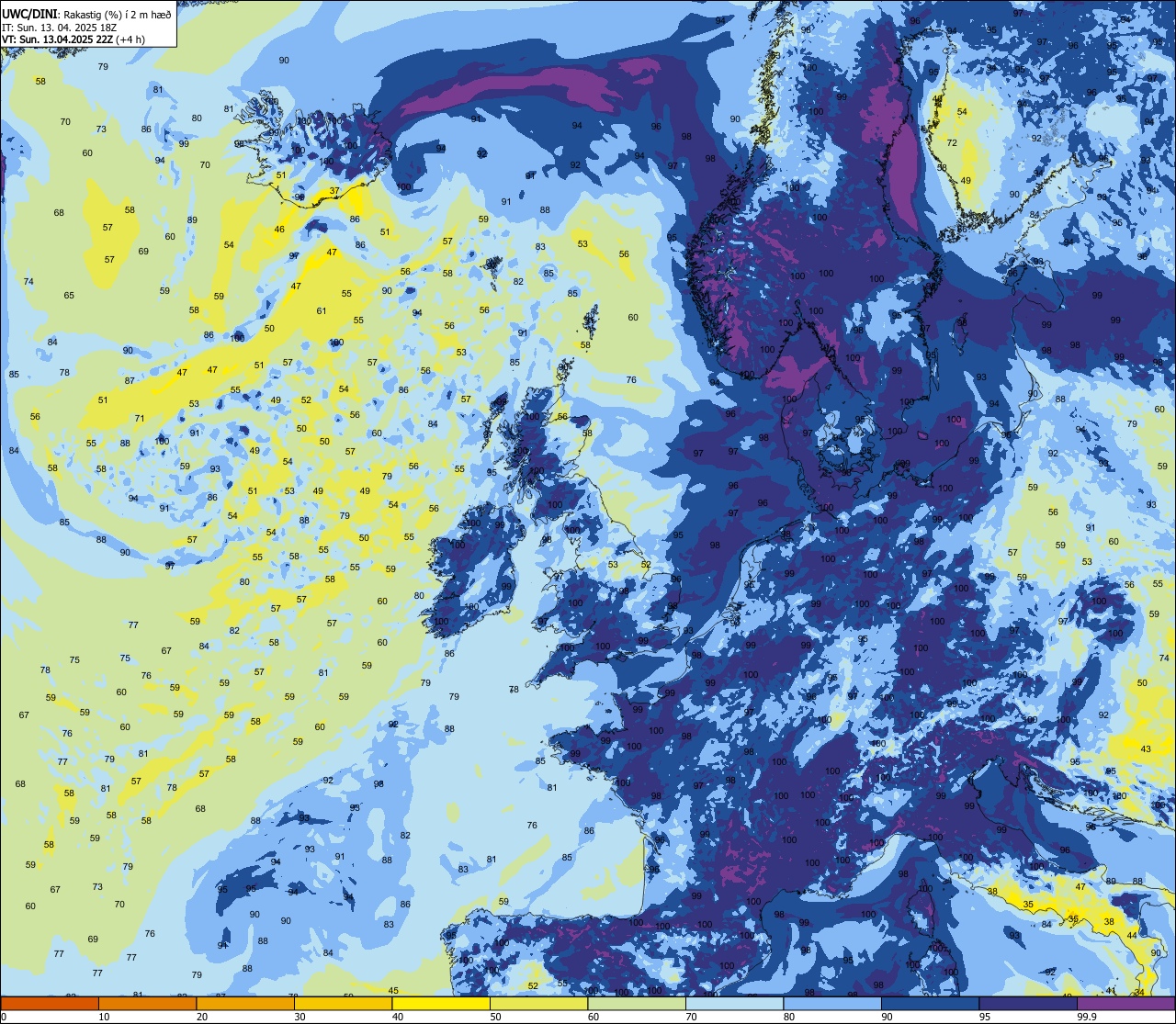The image size is (1176, 1024).
Task: Click the legend tick label '10'
Action: (104, 1017)
